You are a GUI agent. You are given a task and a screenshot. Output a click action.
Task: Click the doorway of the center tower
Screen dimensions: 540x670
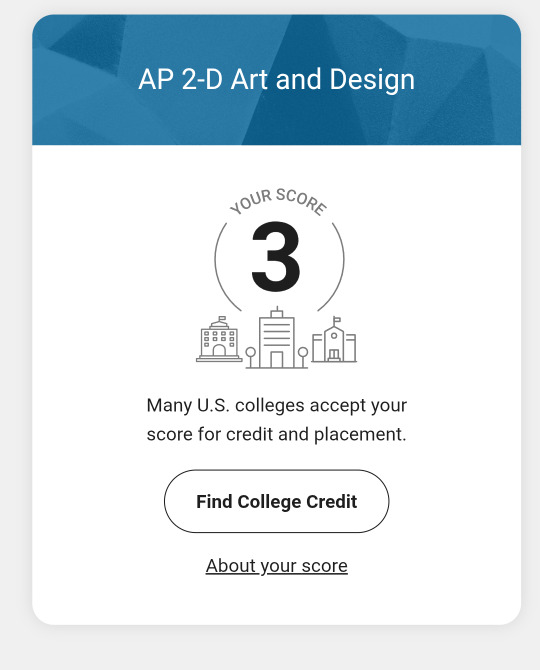pyautogui.click(x=277, y=359)
